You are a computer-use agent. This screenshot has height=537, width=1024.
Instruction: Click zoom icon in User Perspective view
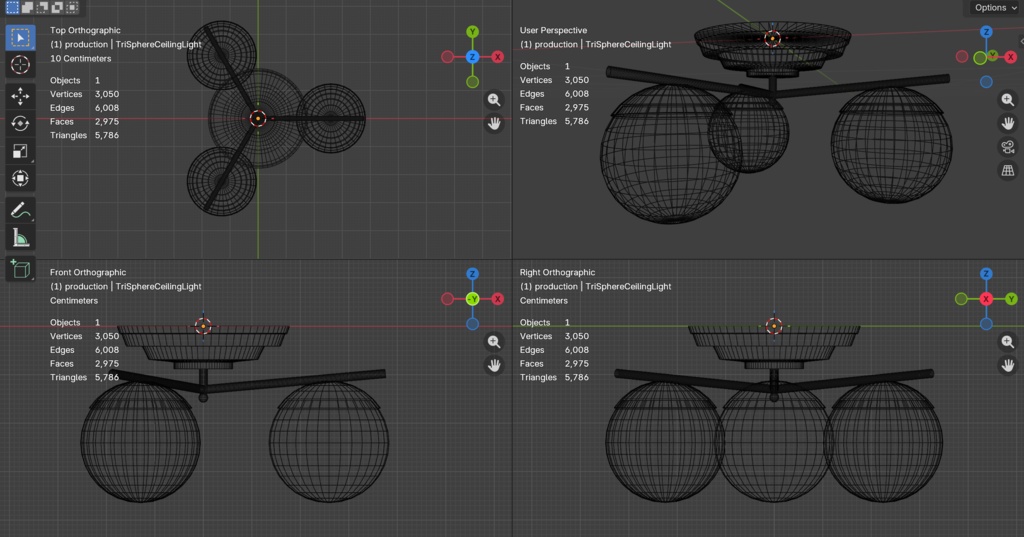tap(1008, 99)
